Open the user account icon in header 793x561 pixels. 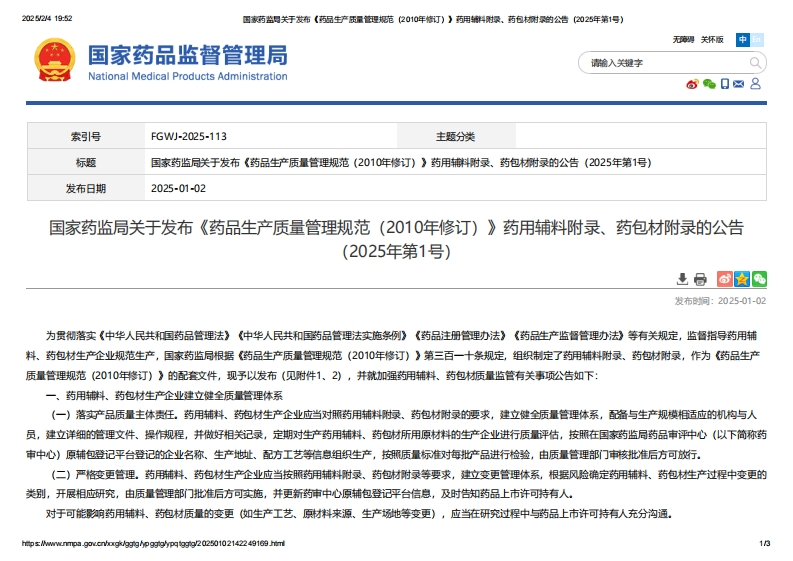[755, 84]
